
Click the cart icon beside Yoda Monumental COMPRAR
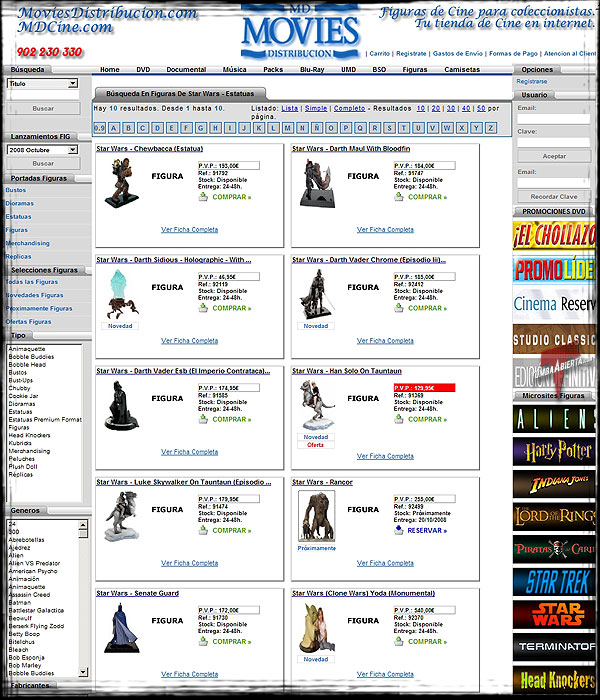click(x=399, y=642)
